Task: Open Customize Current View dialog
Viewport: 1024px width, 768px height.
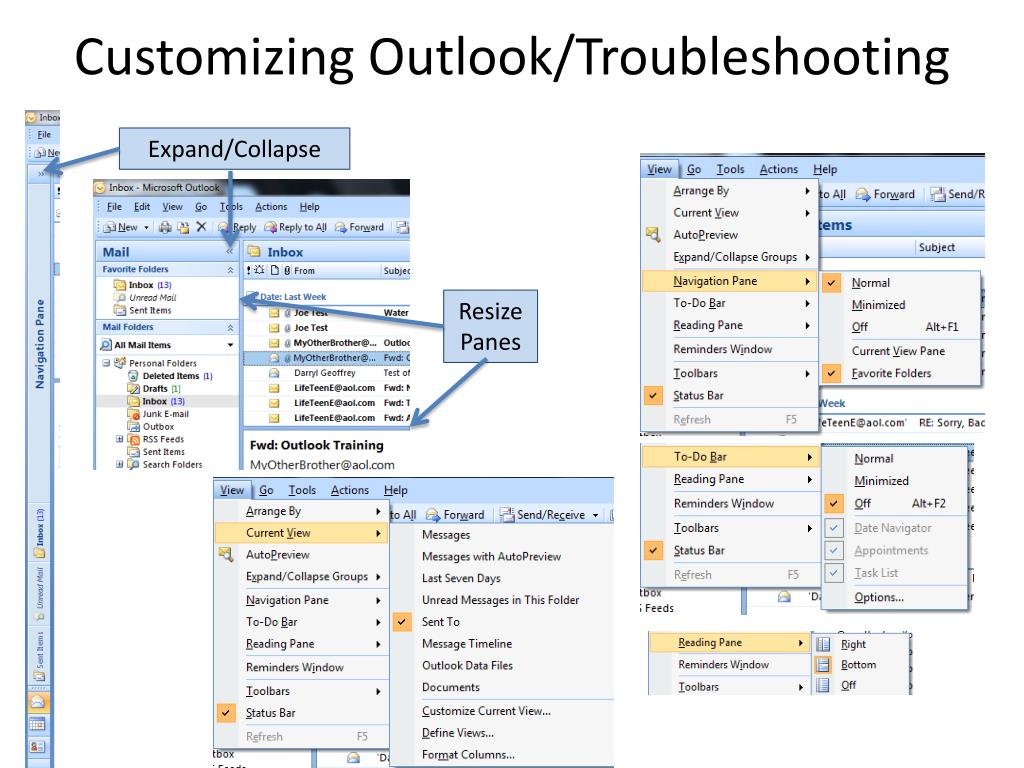Action: coord(486,711)
